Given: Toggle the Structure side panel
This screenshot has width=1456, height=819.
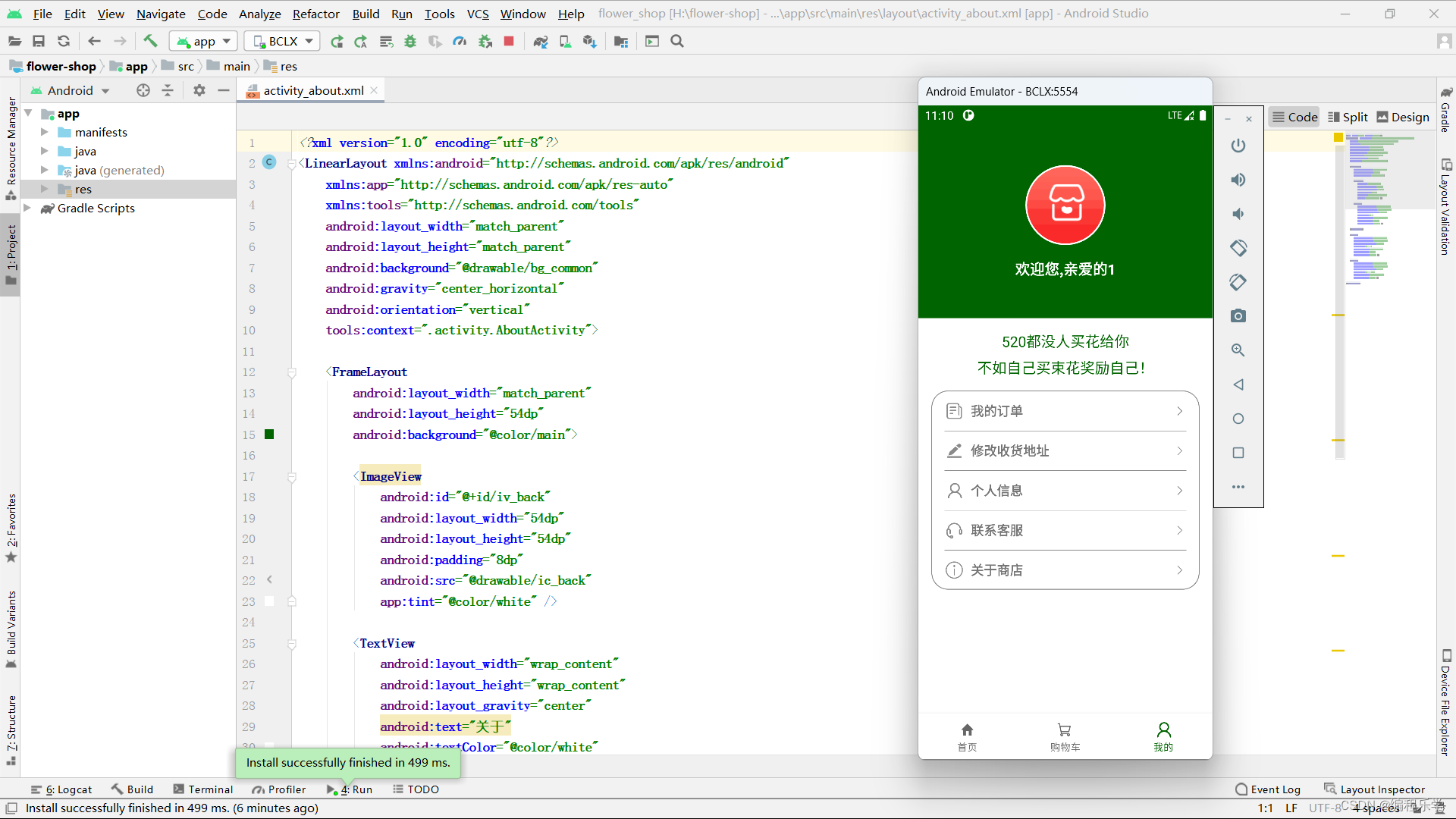Looking at the screenshot, I should point(11,730).
